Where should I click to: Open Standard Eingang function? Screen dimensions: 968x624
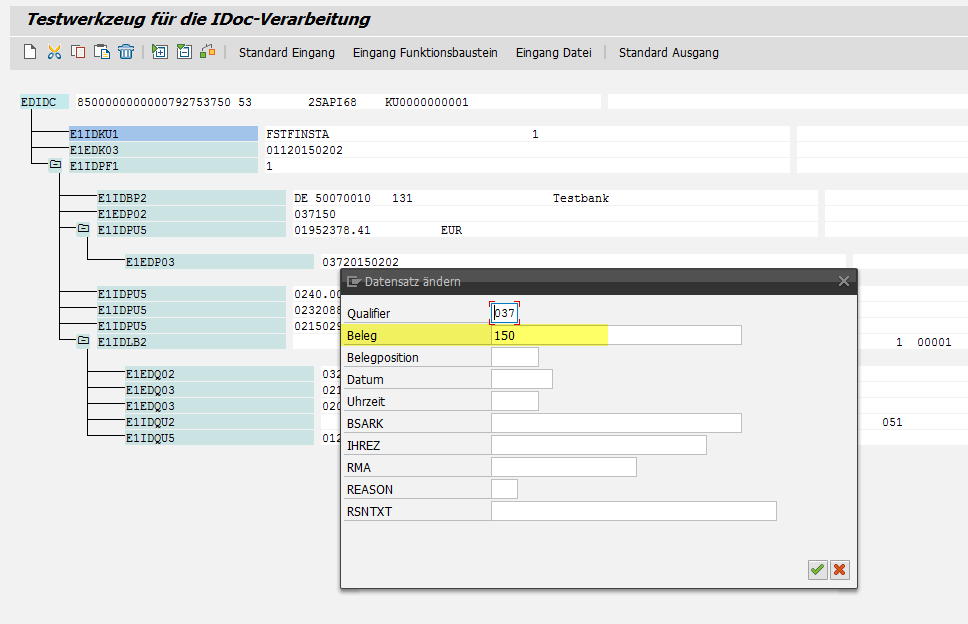[286, 52]
